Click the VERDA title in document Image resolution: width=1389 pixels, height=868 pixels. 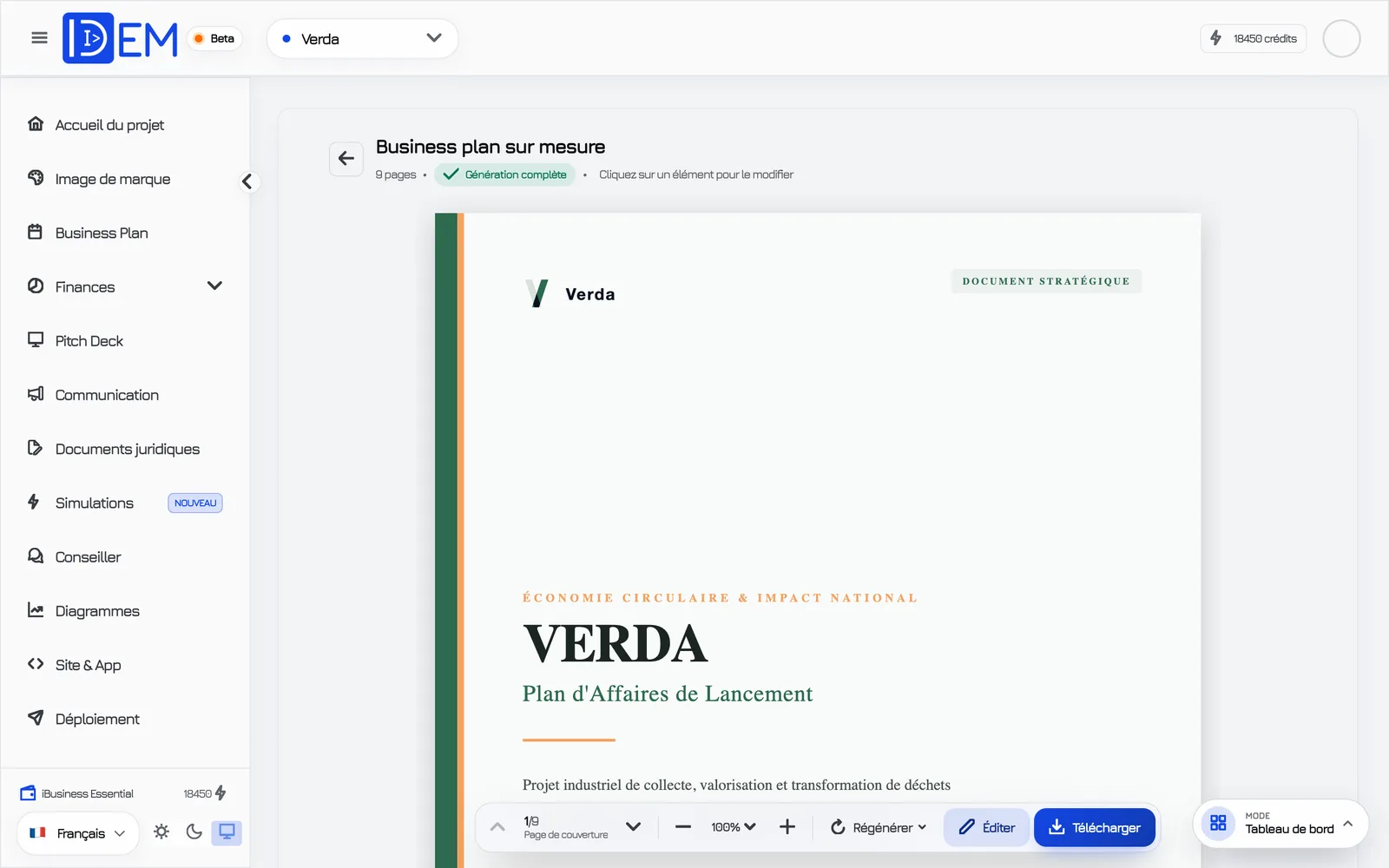click(616, 644)
